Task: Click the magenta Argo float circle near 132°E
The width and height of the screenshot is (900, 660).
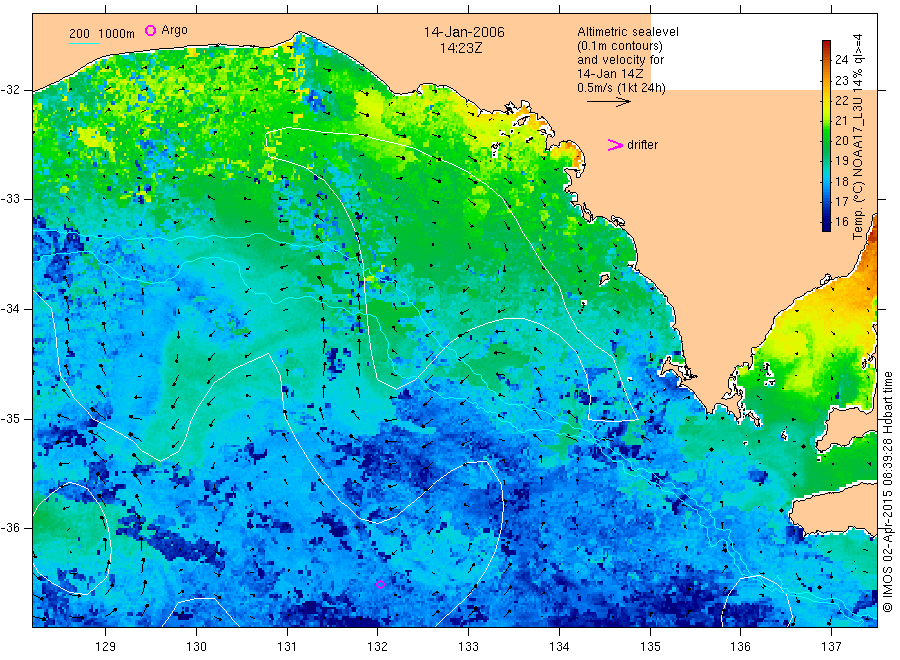Action: pos(380,584)
